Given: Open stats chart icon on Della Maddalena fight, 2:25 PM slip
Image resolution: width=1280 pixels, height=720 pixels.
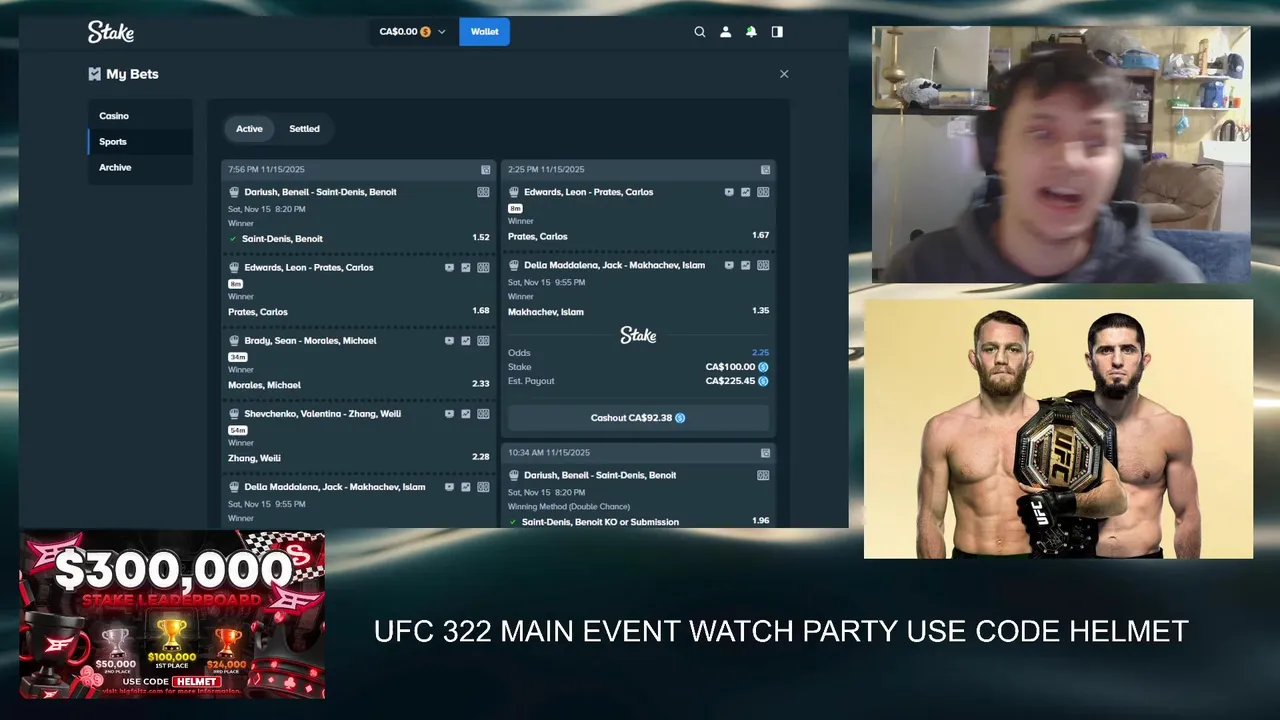Looking at the screenshot, I should pyautogui.click(x=746, y=266).
